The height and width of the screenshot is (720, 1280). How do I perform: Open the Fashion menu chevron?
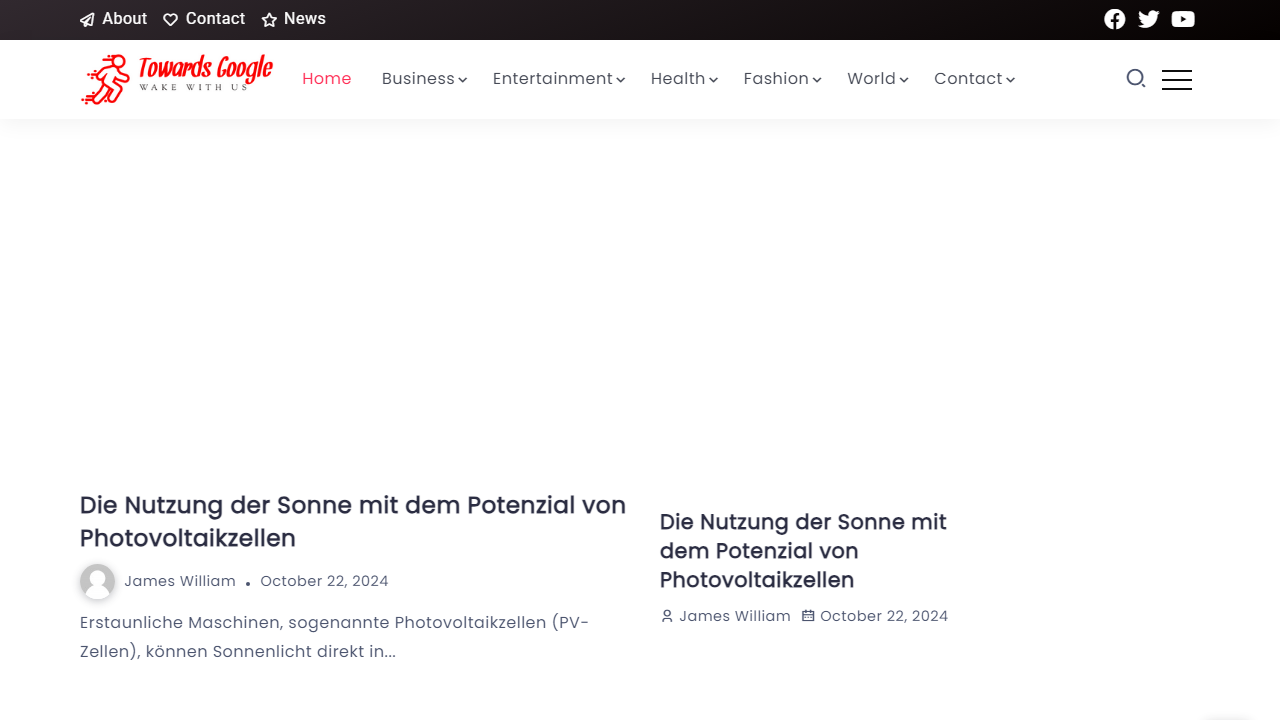(817, 80)
